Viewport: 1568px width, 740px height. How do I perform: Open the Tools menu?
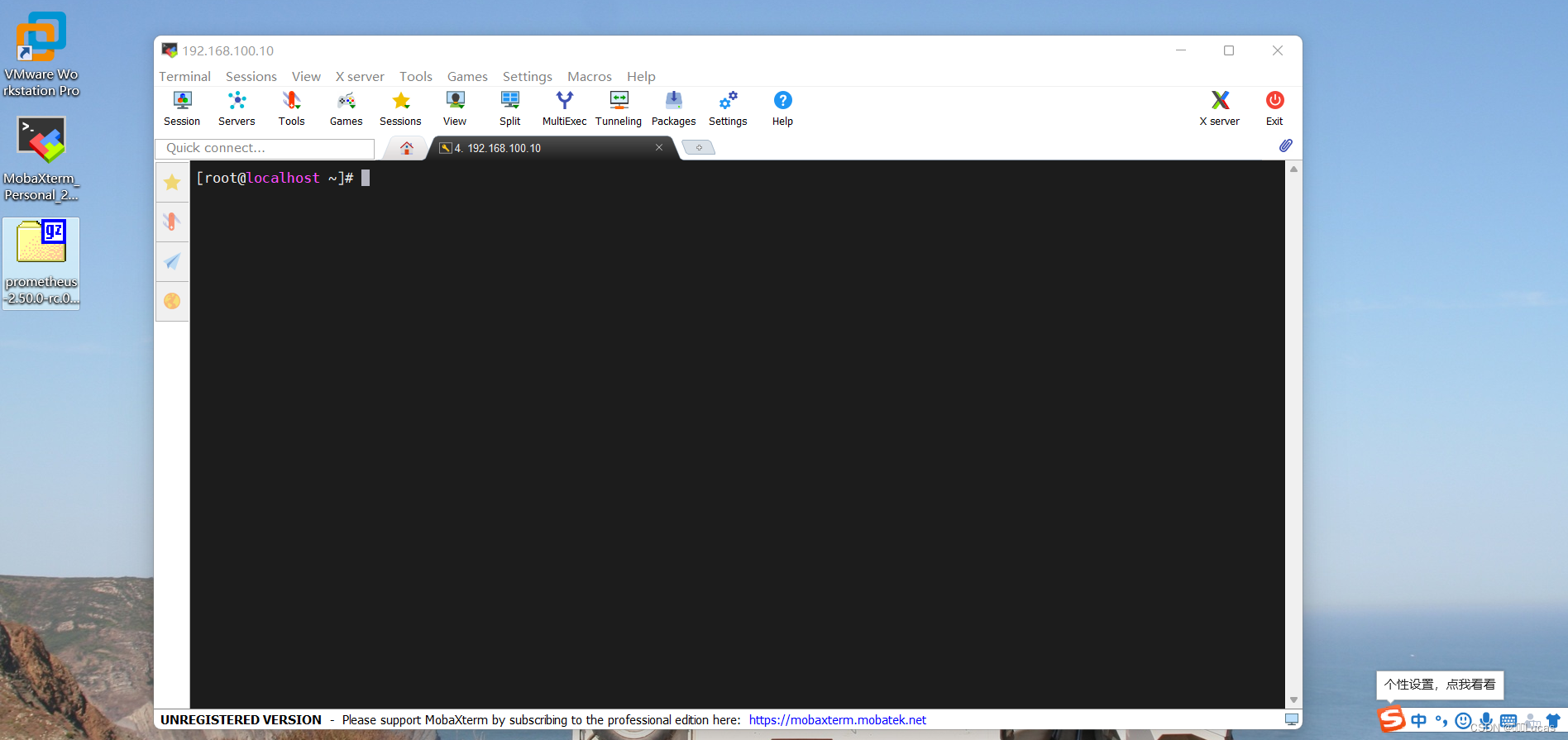click(416, 76)
